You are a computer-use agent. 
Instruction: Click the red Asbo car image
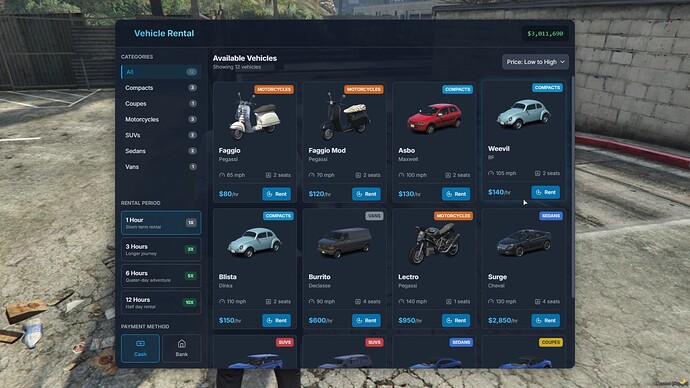point(435,118)
